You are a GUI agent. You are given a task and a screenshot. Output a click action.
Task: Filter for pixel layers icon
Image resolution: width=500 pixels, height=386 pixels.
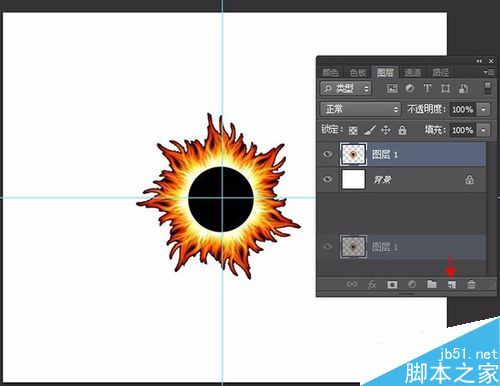pos(392,88)
